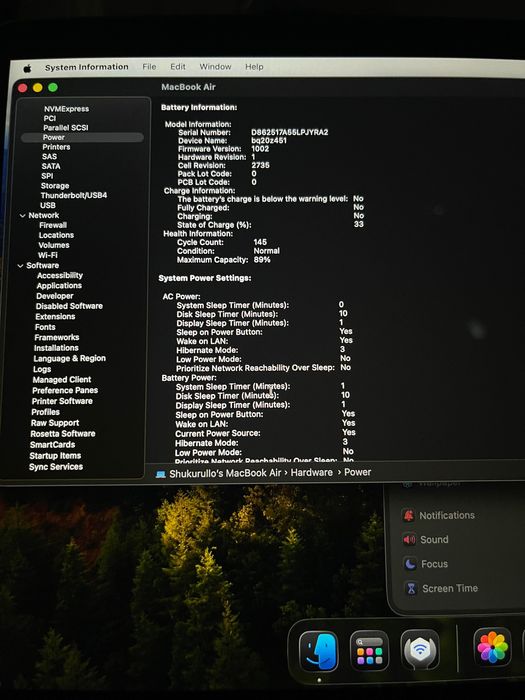Select Logs under Software
The height and width of the screenshot is (700, 525).
pos(42,369)
